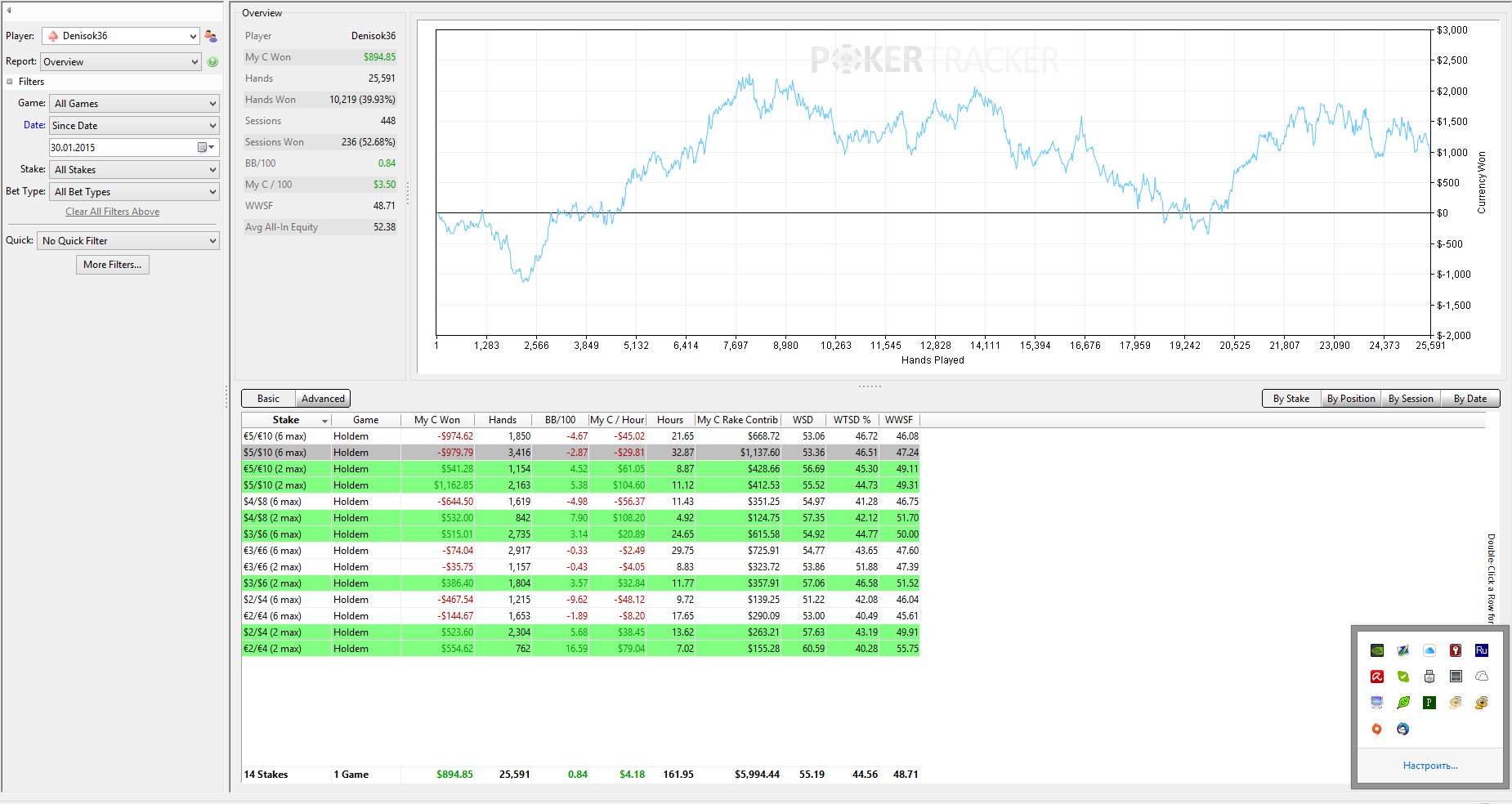
Task: Sort by the Game column header
Action: 365,420
